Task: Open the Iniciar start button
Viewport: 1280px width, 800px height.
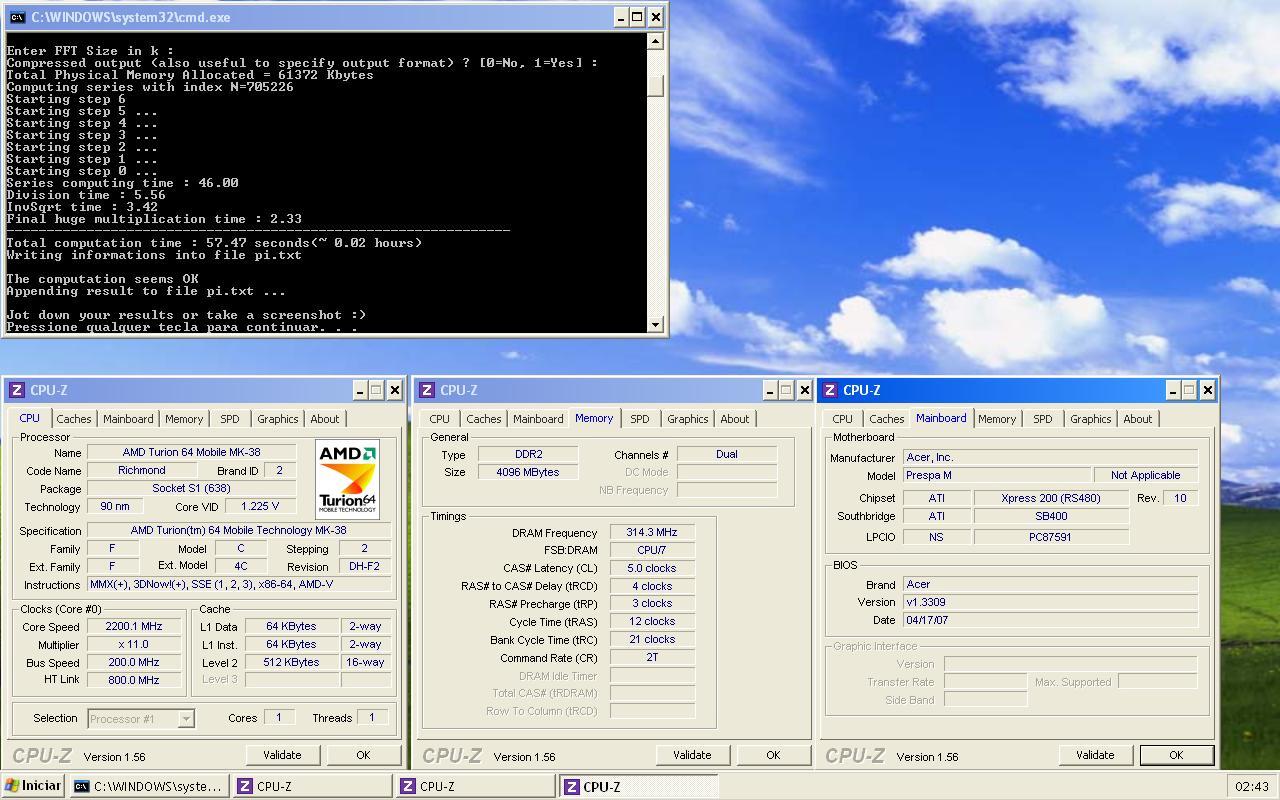Action: [x=33, y=786]
